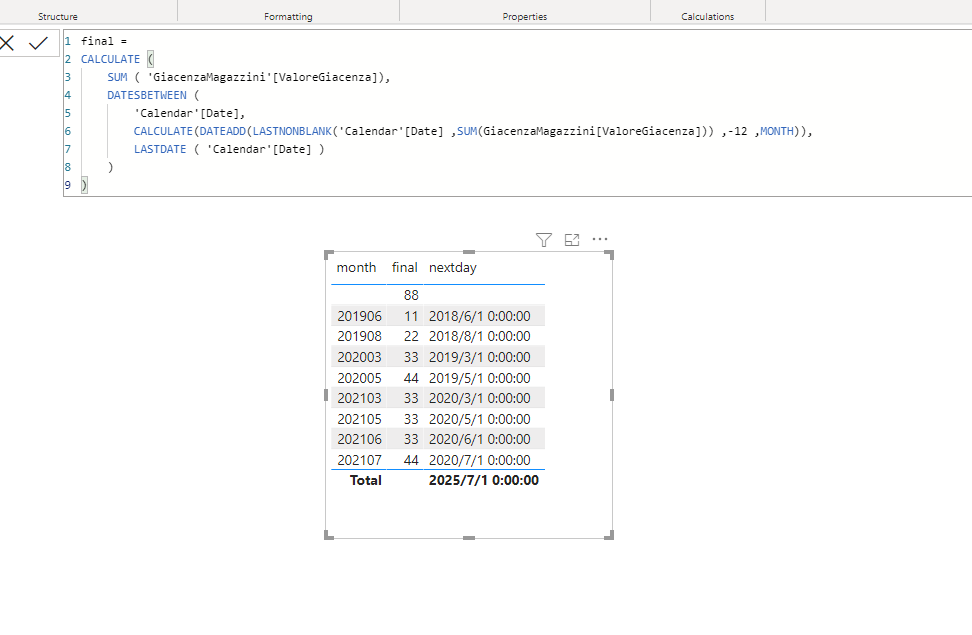The width and height of the screenshot is (972, 635).
Task: Select the month cell 202106
Action: (x=360, y=439)
